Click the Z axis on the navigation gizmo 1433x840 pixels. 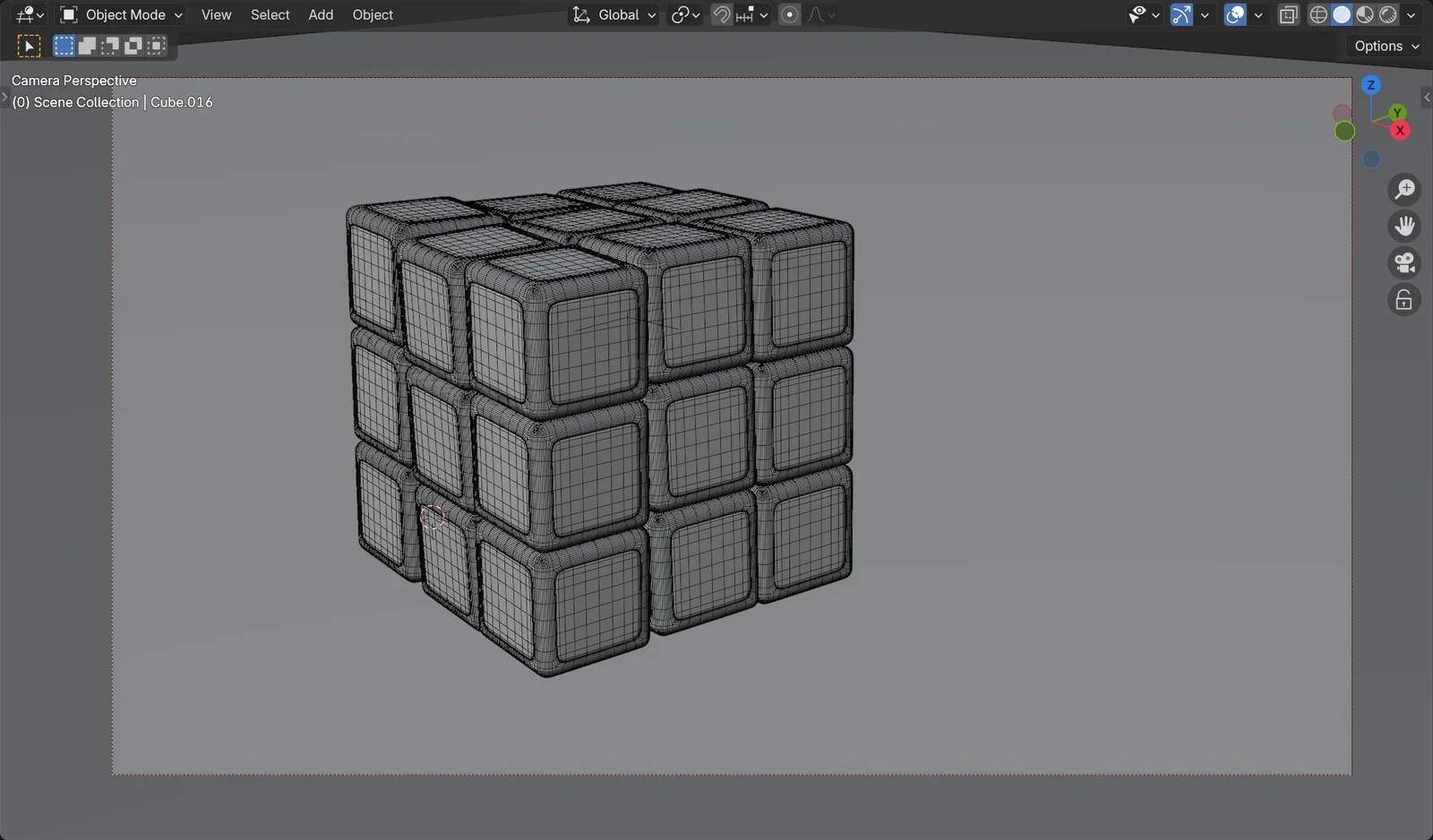tap(1371, 84)
